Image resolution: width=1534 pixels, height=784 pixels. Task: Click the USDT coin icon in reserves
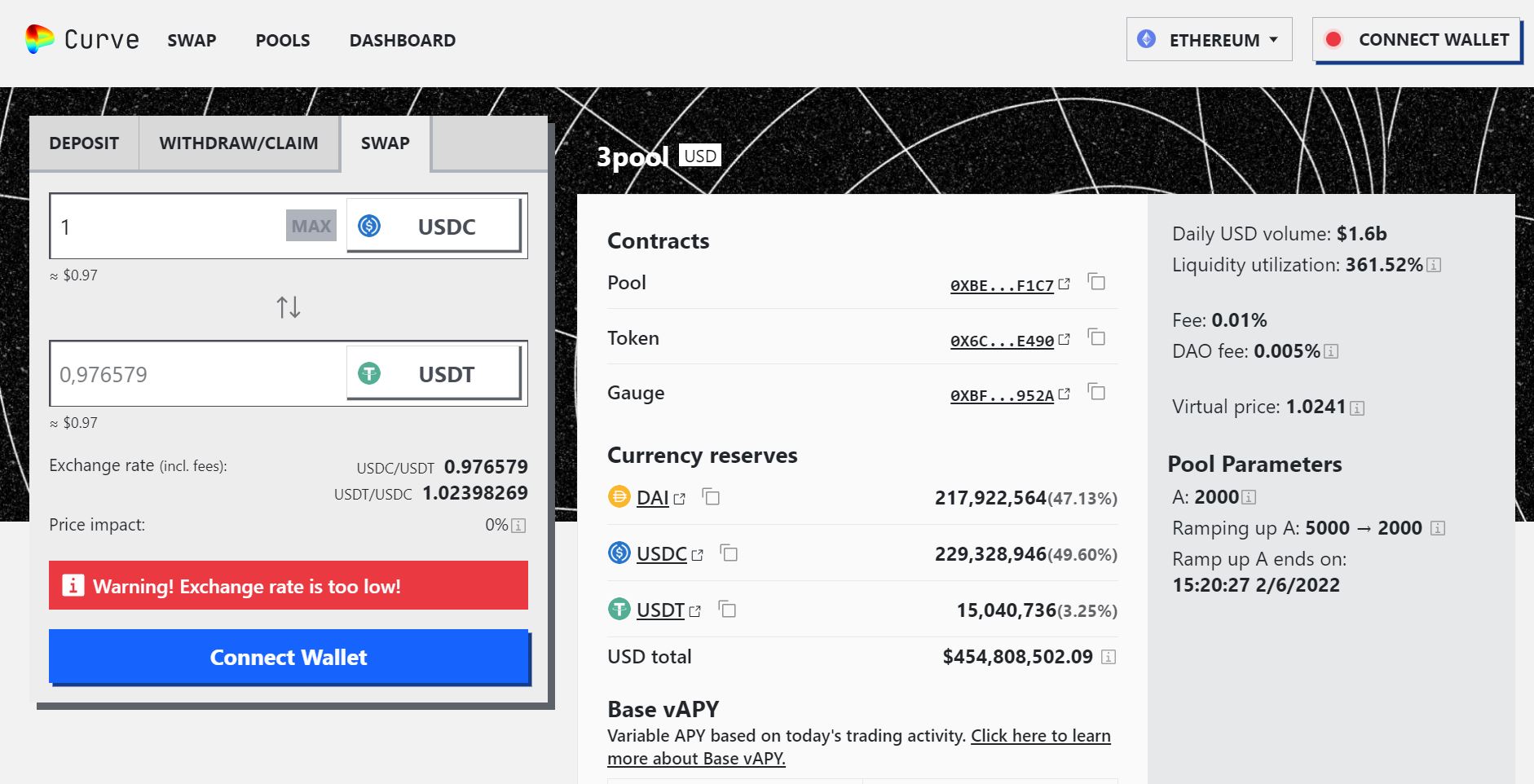(619, 609)
